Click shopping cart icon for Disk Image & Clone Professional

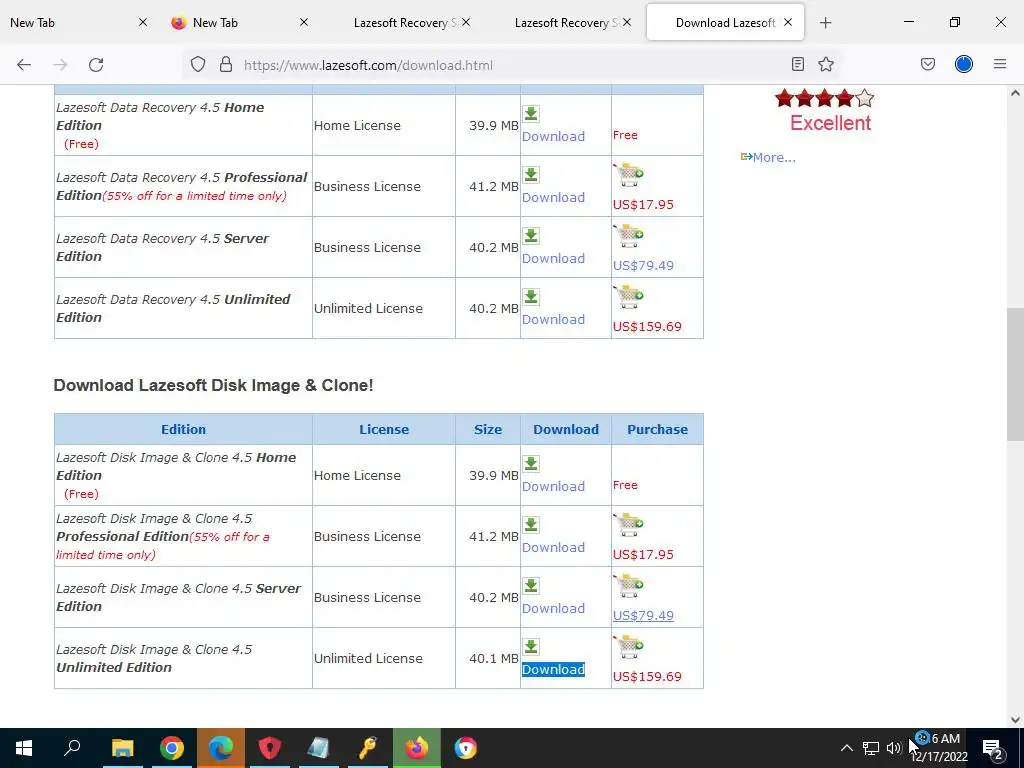(628, 524)
